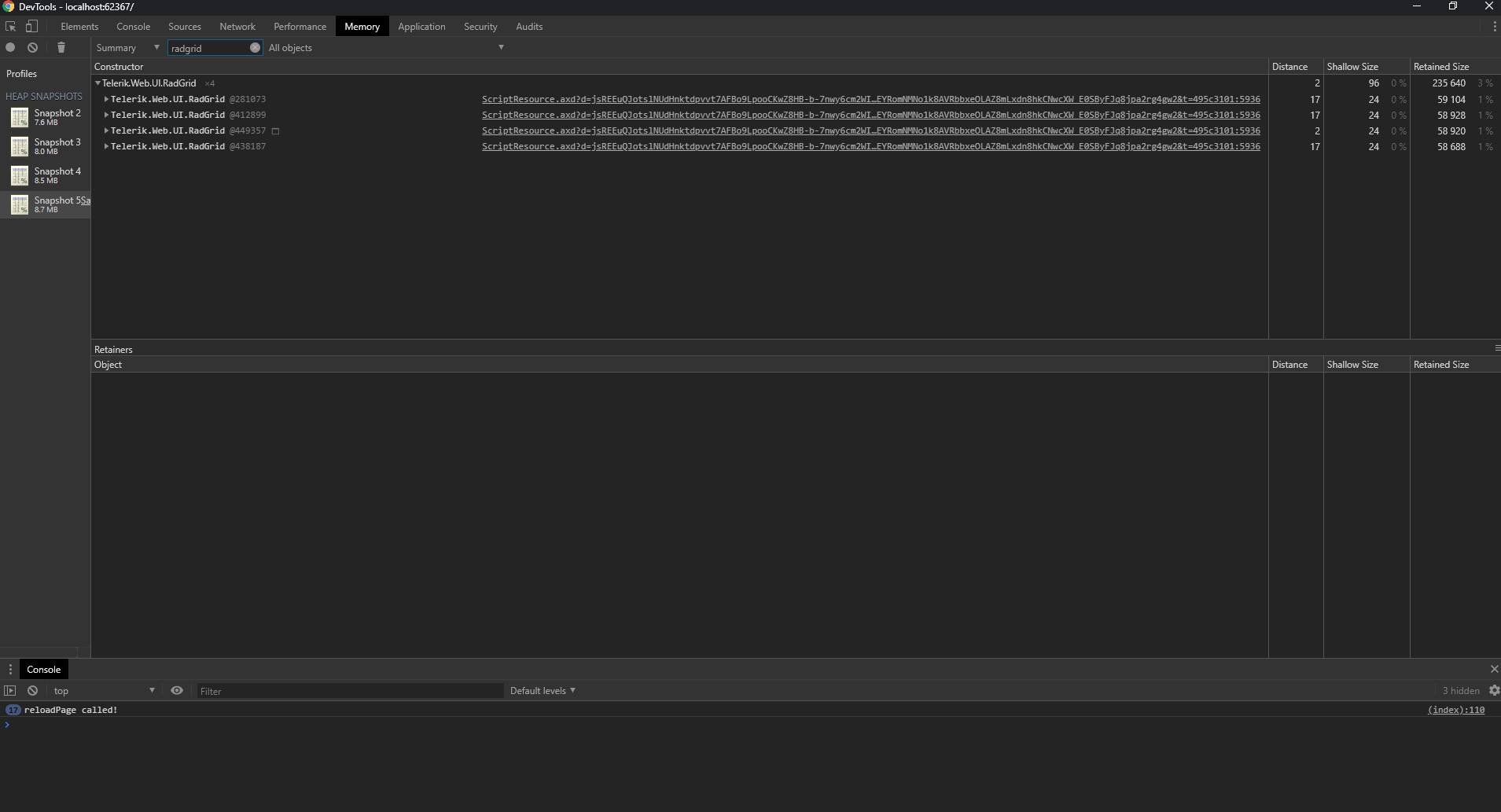Clear the console messages
The image size is (1501, 812).
[32, 691]
